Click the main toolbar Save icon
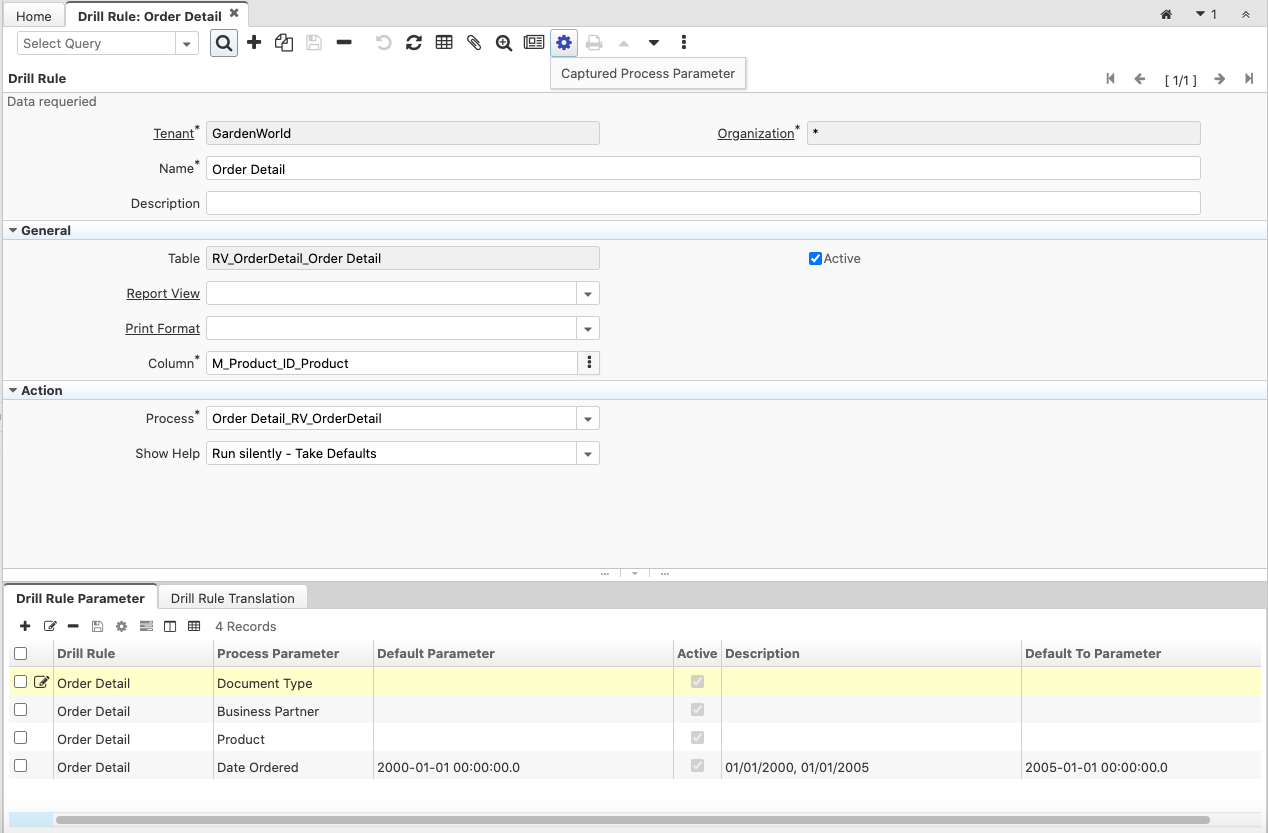The width and height of the screenshot is (1268, 833). click(x=314, y=43)
